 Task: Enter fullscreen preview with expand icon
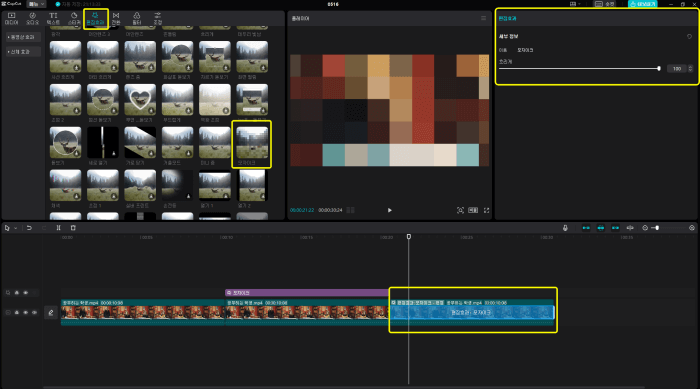(487, 210)
